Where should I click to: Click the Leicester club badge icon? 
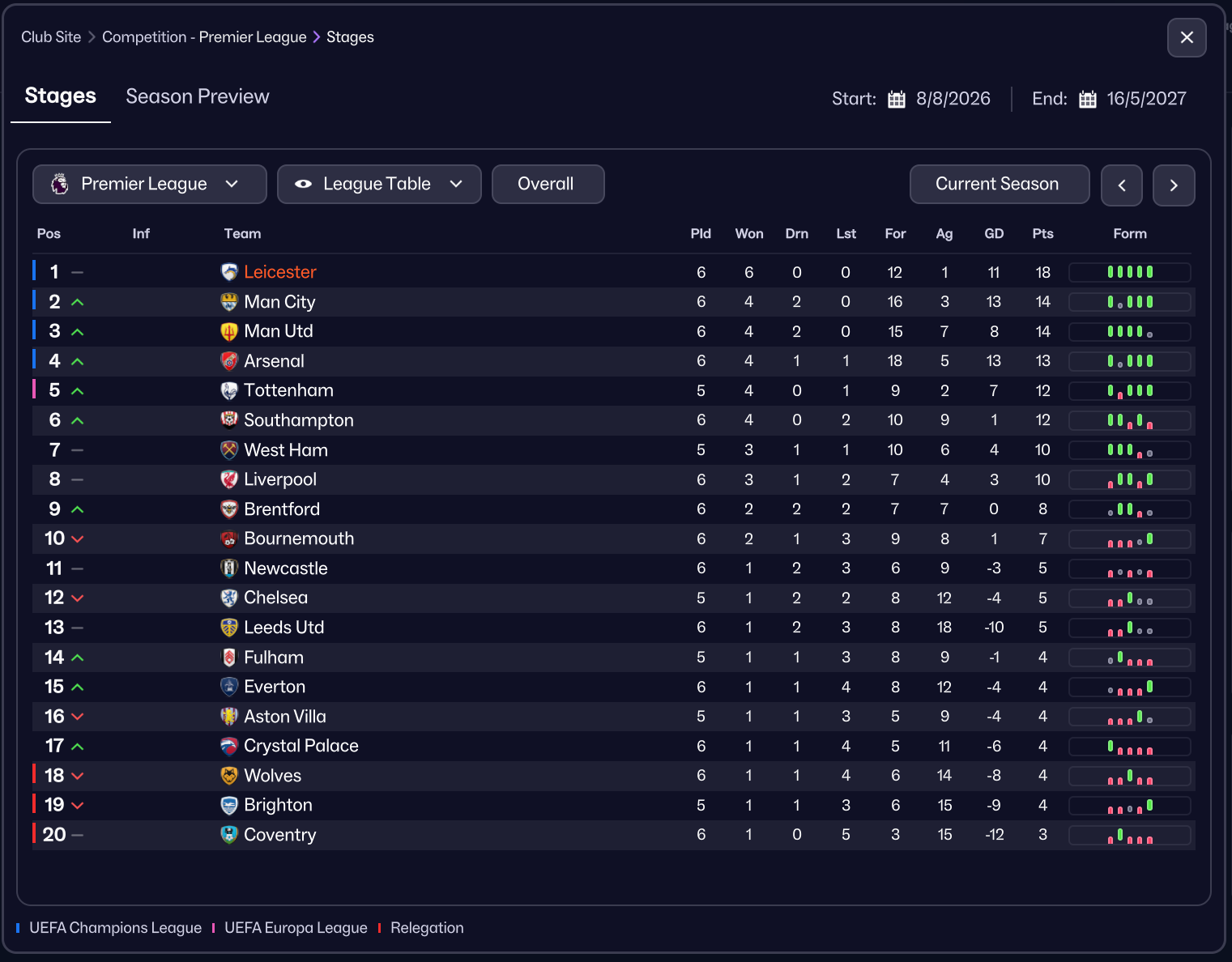(229, 272)
